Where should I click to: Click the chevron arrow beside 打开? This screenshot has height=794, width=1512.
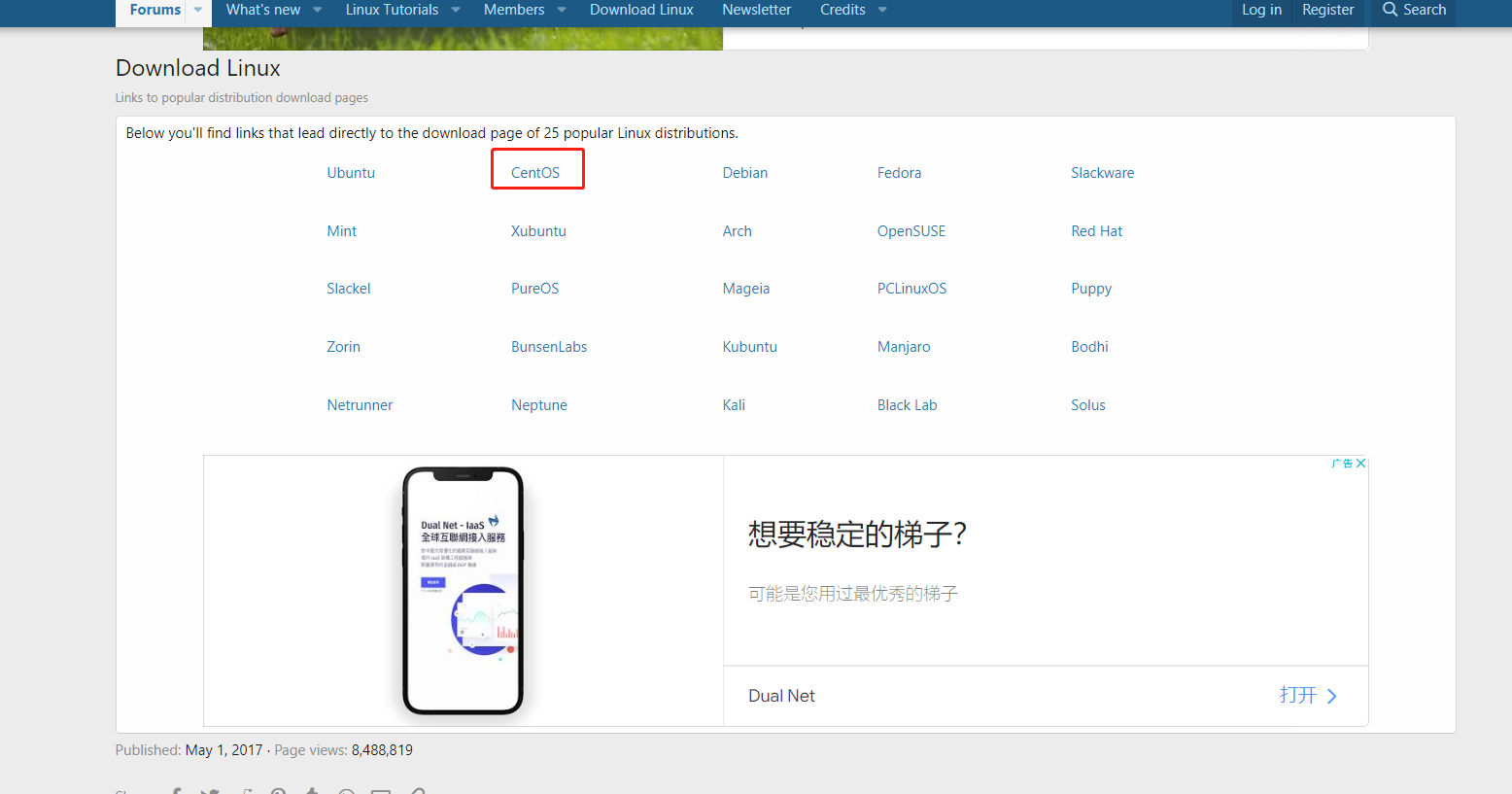pyautogui.click(x=1332, y=696)
